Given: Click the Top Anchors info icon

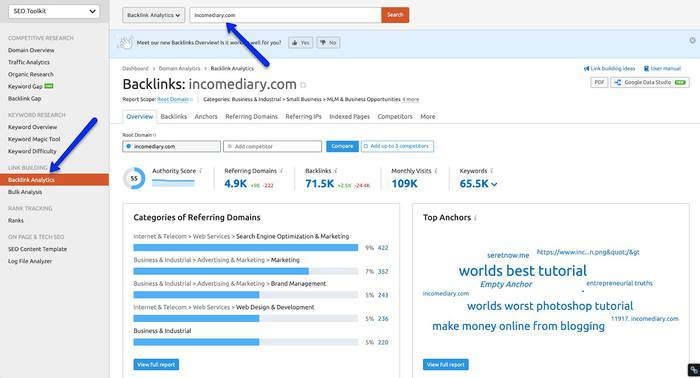Looking at the screenshot, I should (x=476, y=218).
